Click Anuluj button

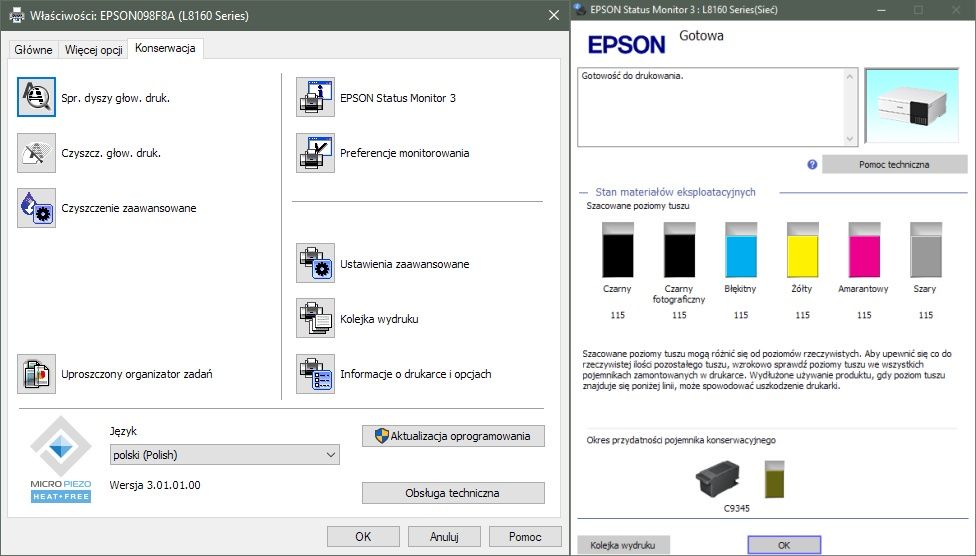click(444, 536)
